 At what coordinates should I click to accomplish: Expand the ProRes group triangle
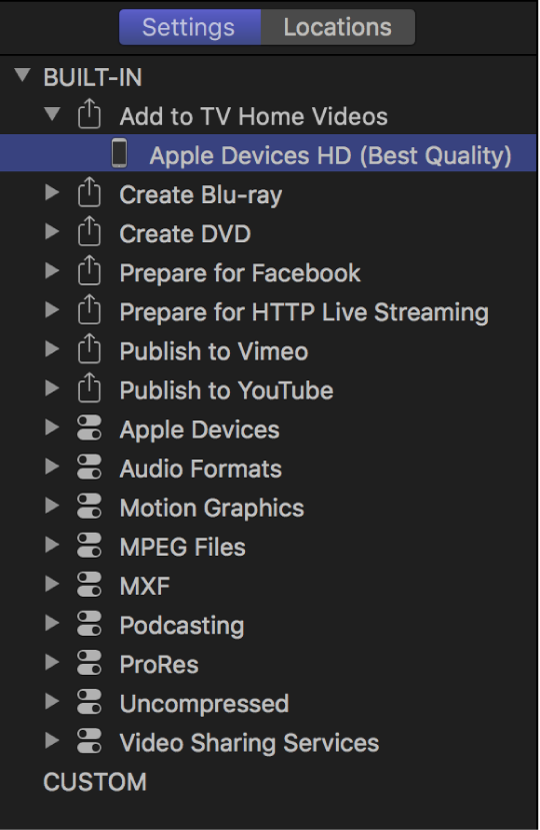click(x=52, y=662)
